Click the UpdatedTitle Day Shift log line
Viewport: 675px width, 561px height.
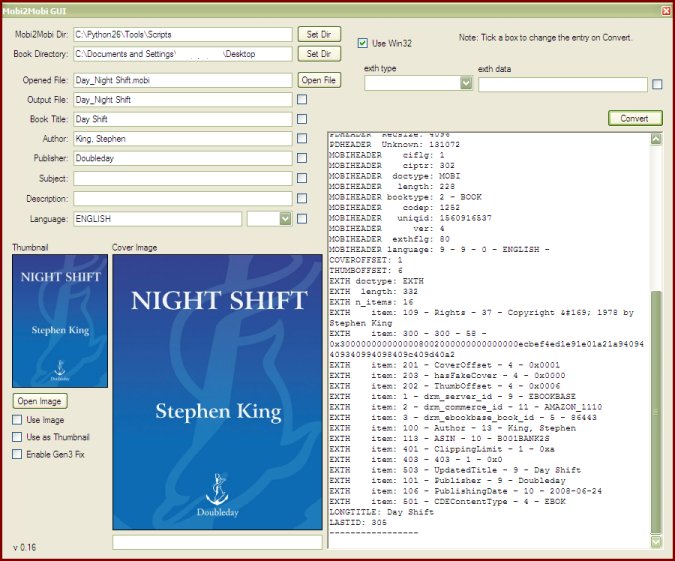point(455,470)
